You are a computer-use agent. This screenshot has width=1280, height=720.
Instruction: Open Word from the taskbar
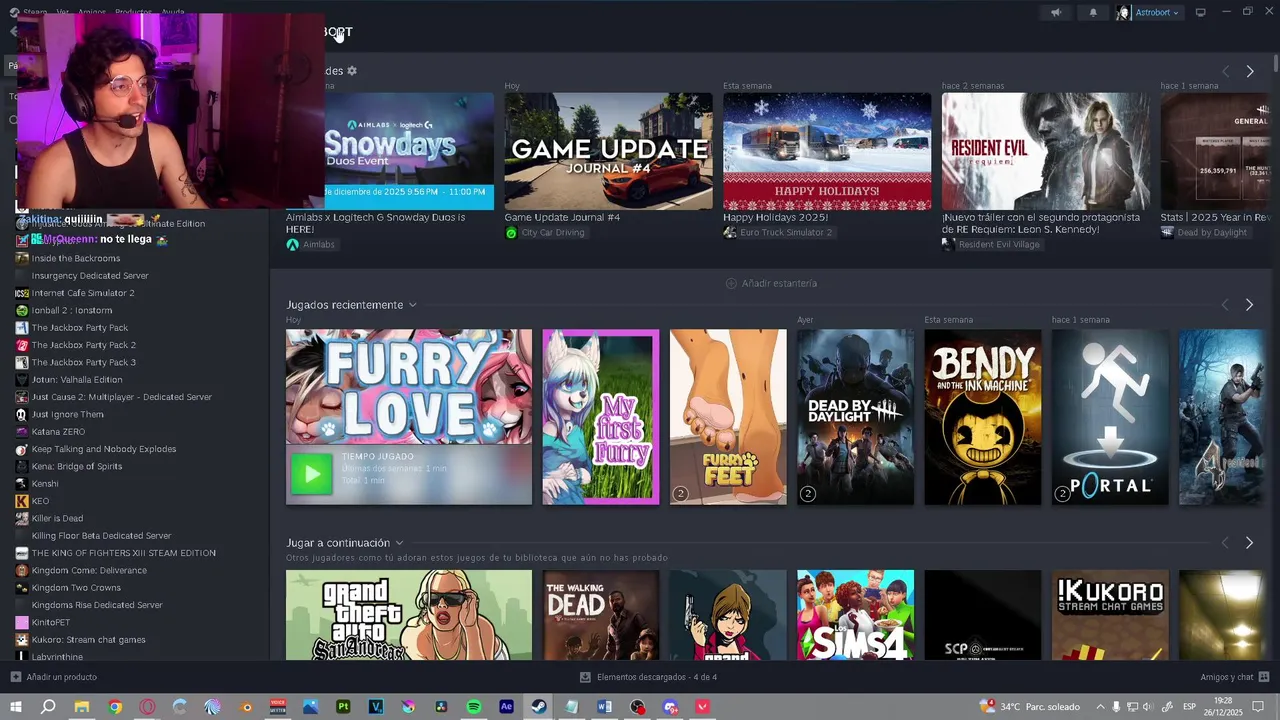tap(604, 707)
